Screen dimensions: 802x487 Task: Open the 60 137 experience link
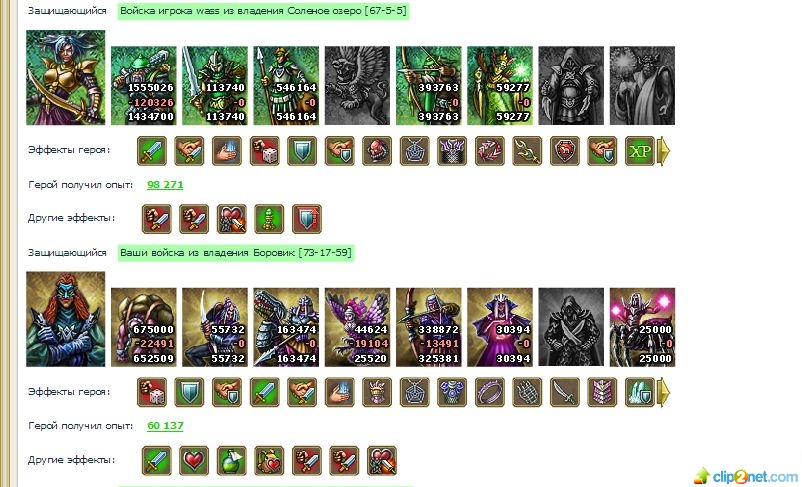[165, 426]
